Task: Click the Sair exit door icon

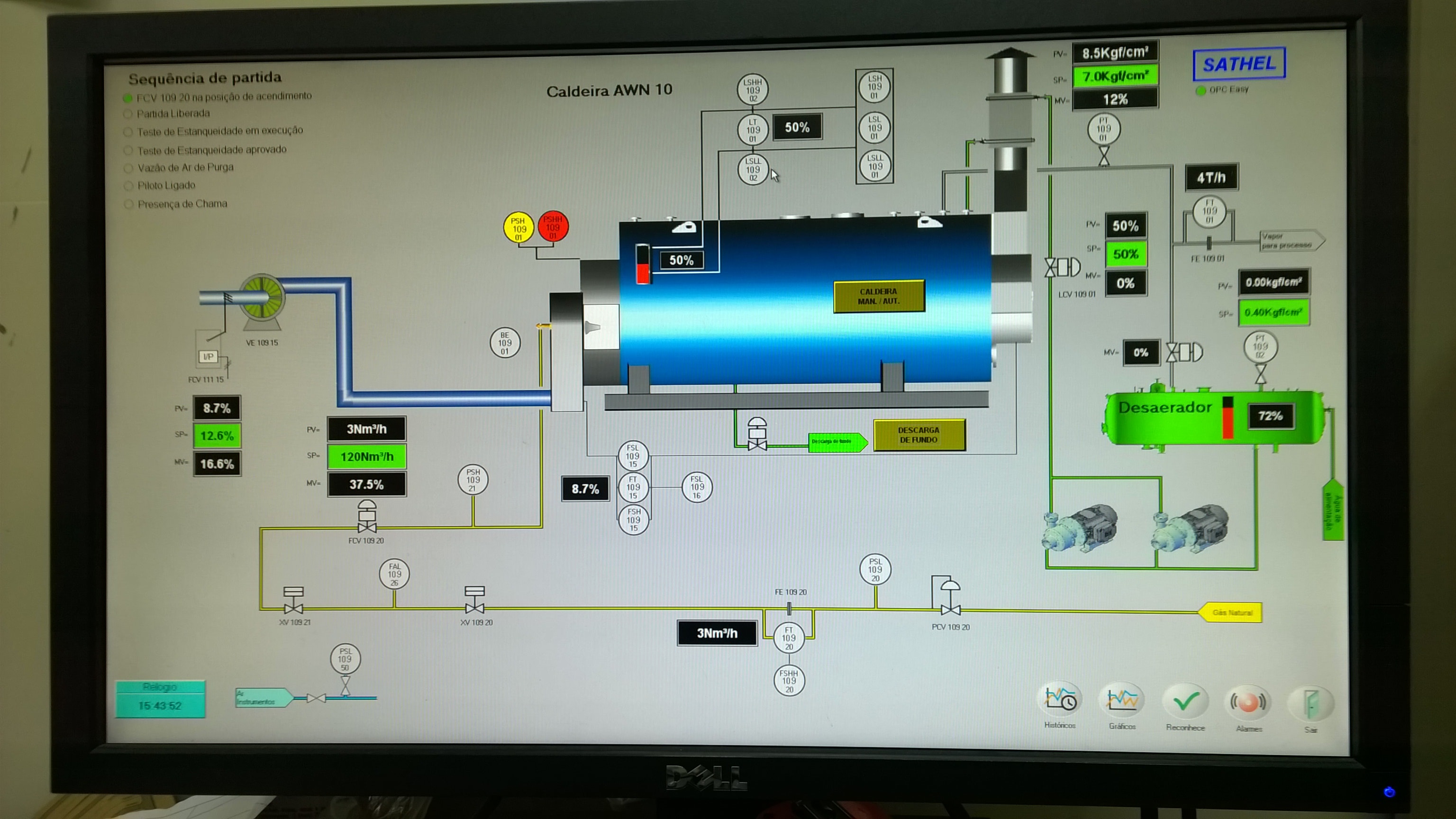Action: [1310, 703]
